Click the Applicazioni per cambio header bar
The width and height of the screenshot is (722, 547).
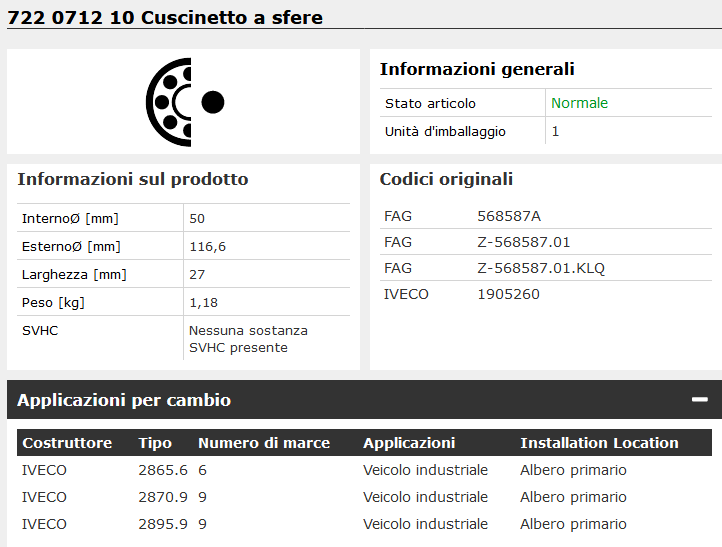tap(364, 400)
